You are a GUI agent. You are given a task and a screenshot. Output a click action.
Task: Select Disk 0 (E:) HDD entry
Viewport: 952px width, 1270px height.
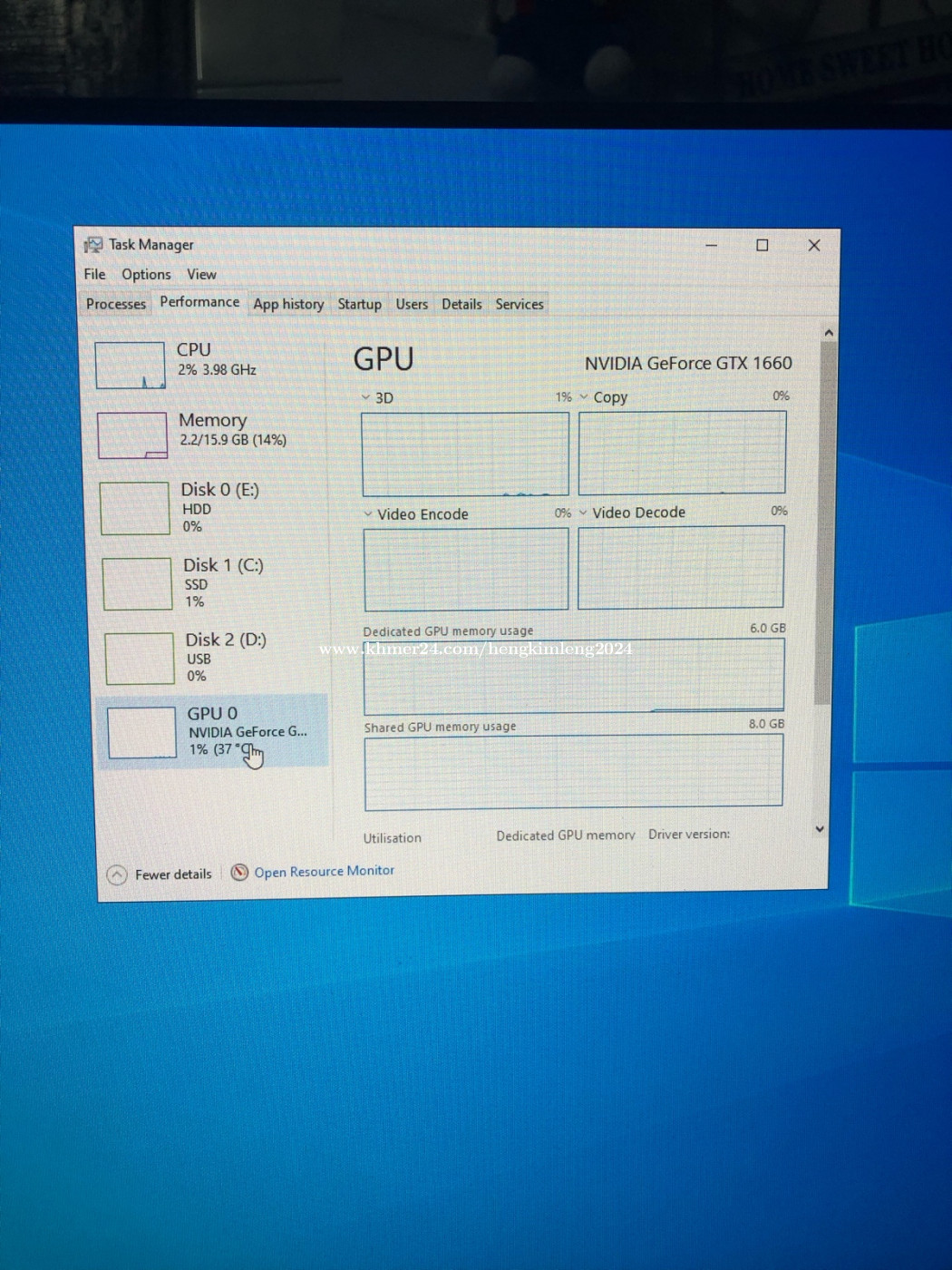click(x=213, y=507)
